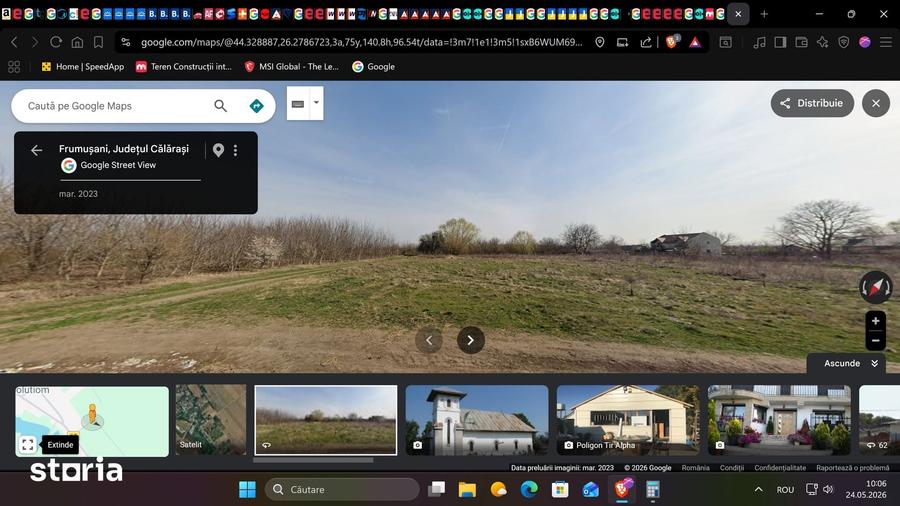Screen dimensions: 900x506
Task: Click the Street View compass
Action: click(876, 287)
